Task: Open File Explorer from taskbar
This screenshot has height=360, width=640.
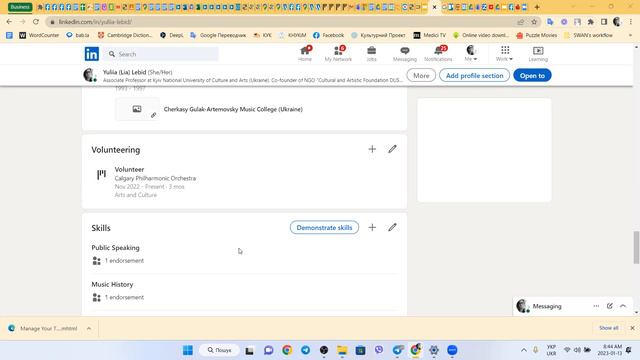Action: [342, 350]
